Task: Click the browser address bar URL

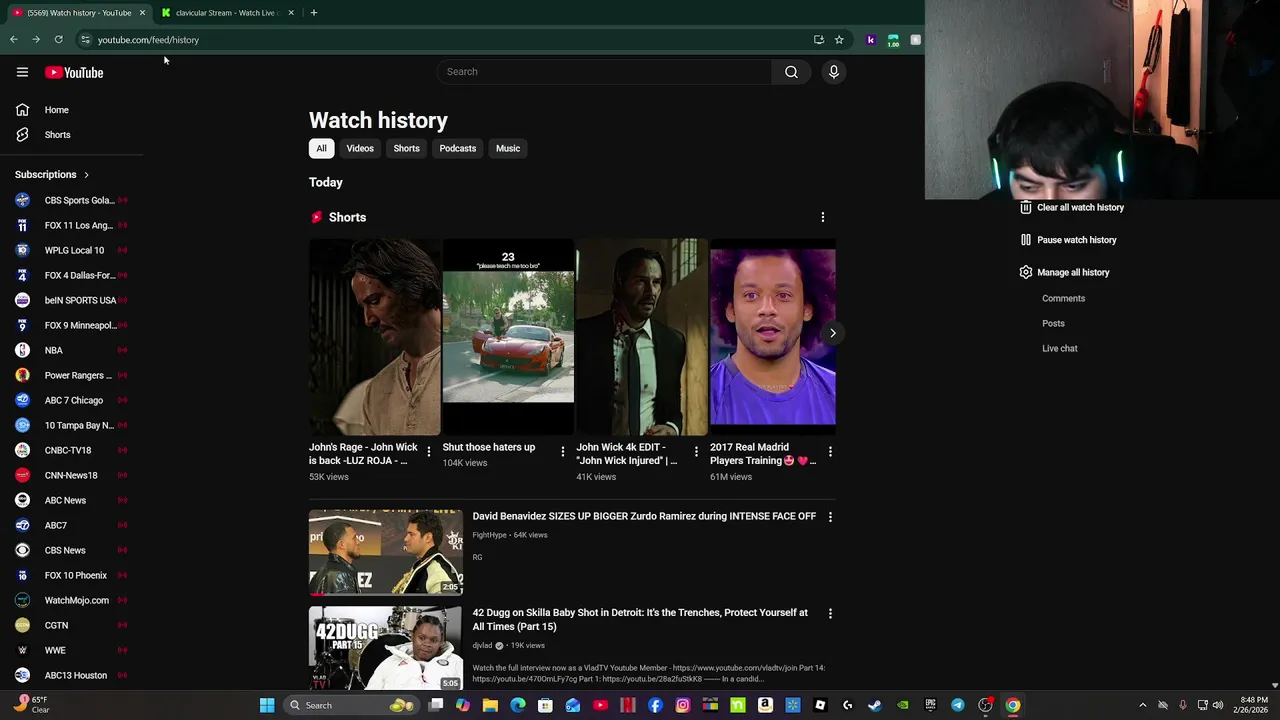Action: coord(148,40)
